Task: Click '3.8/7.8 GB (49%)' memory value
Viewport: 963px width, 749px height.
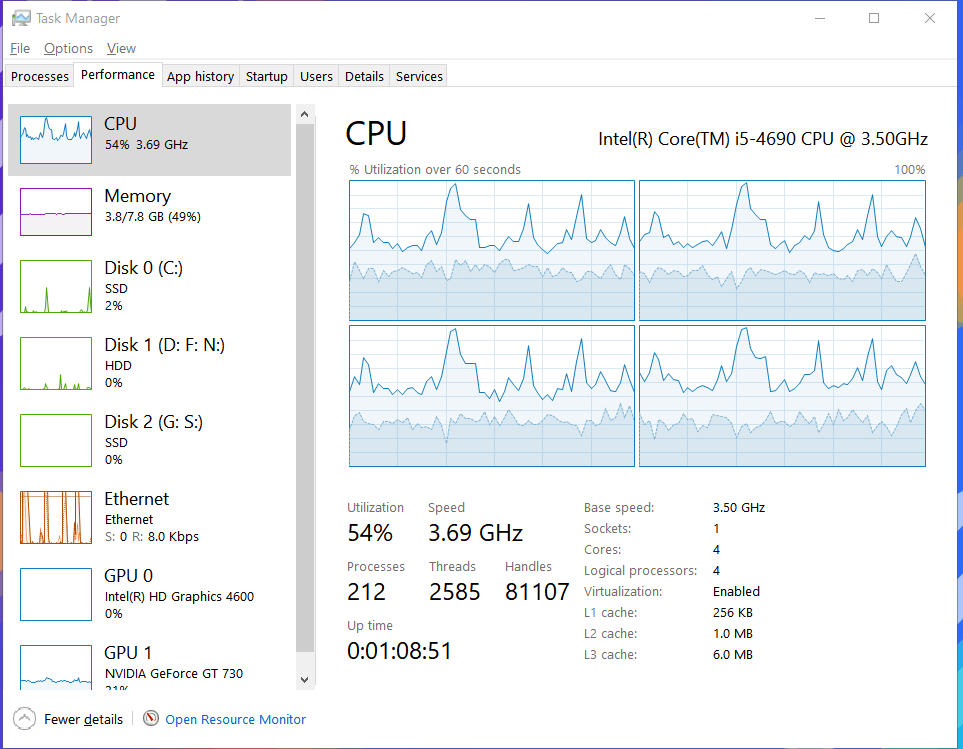Action: click(153, 216)
